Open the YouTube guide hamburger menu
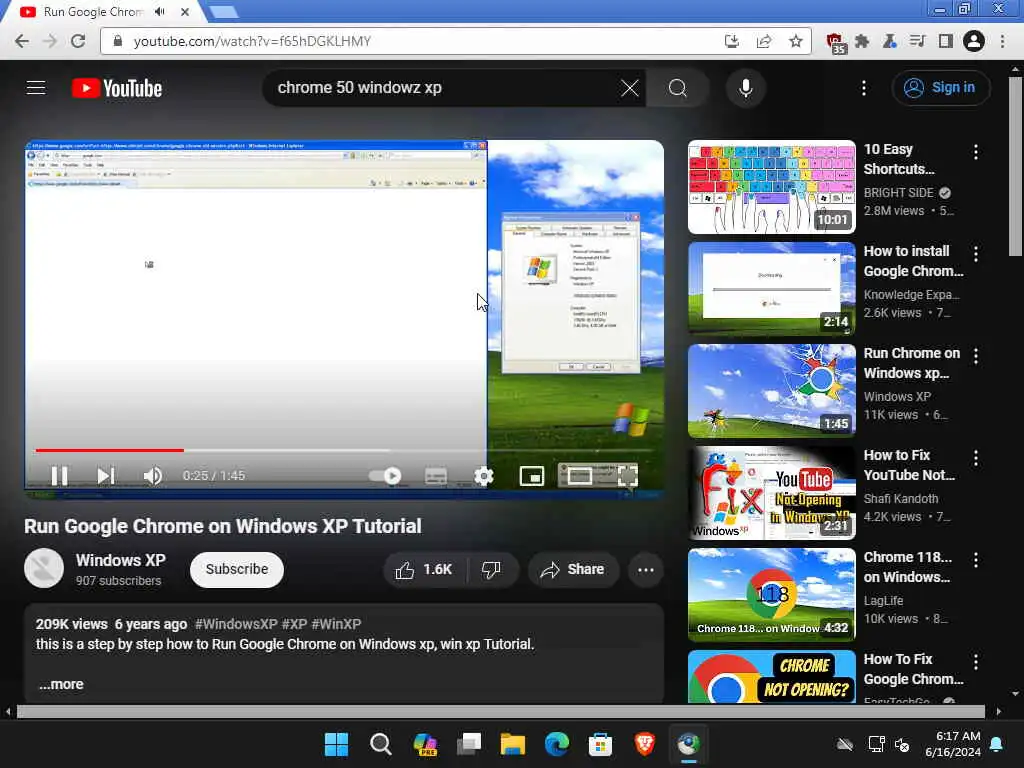This screenshot has height=768, width=1024. point(36,88)
